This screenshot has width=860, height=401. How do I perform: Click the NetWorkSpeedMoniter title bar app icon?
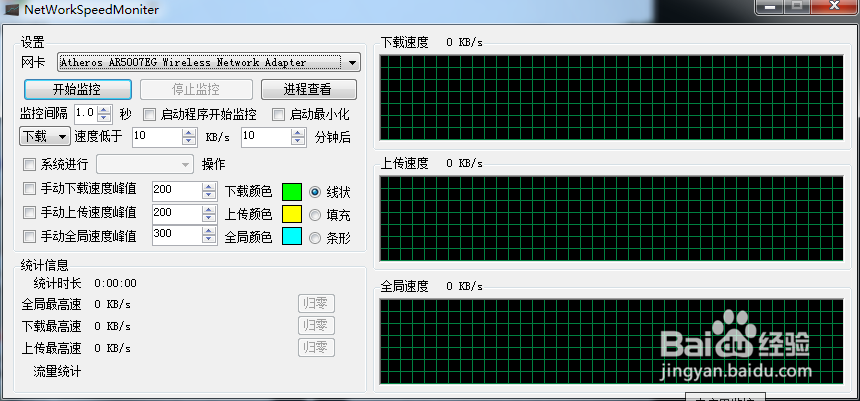tap(10, 8)
